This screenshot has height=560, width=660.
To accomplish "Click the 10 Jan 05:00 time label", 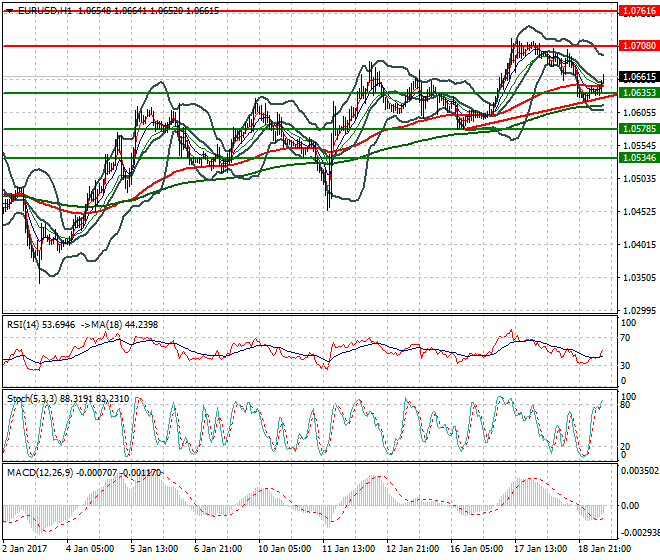I will click(x=284, y=549).
